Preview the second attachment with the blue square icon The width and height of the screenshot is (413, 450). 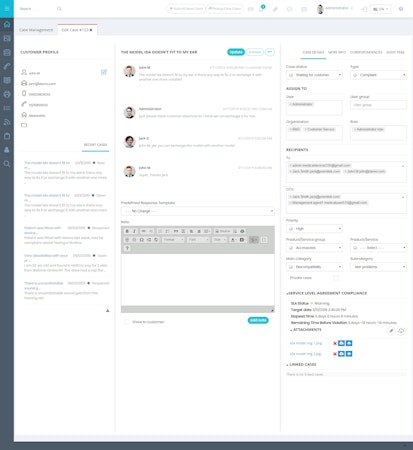[349, 354]
